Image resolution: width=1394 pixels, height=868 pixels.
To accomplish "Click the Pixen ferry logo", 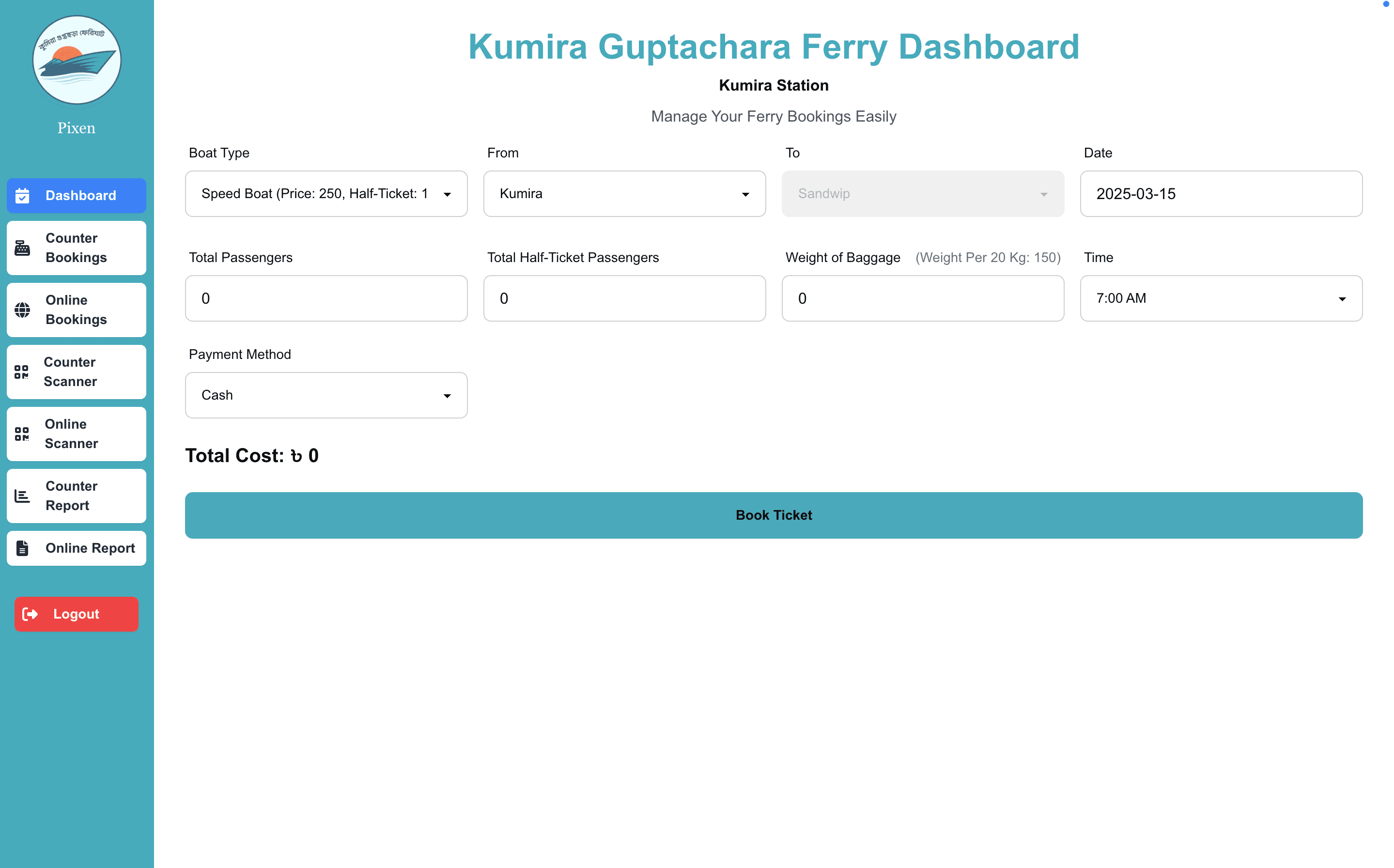I will [x=77, y=60].
